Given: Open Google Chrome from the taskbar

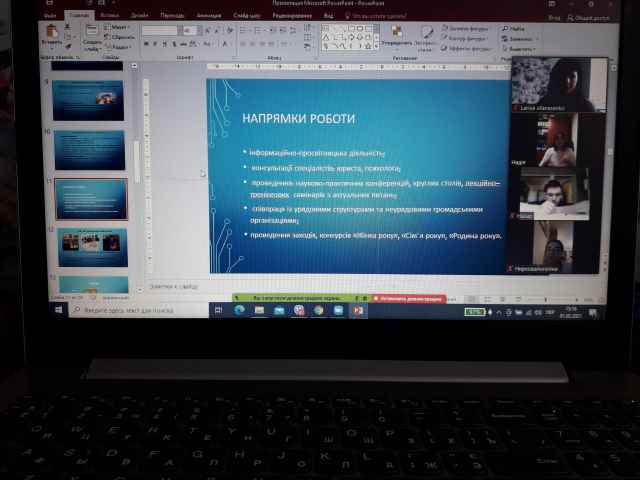Looking at the screenshot, I should (x=318, y=311).
